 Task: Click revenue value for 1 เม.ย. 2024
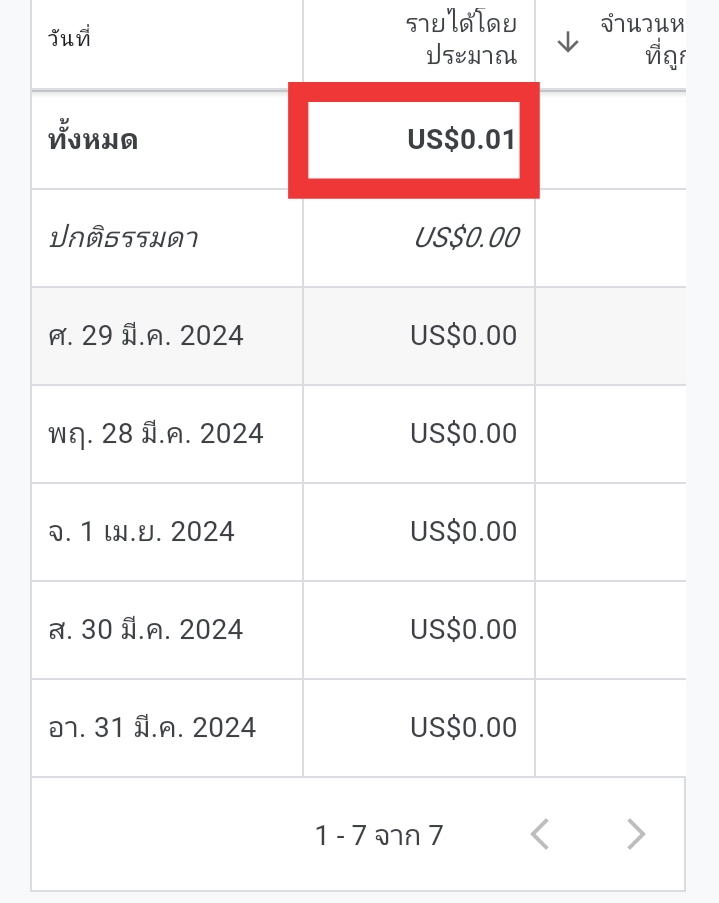click(x=463, y=532)
